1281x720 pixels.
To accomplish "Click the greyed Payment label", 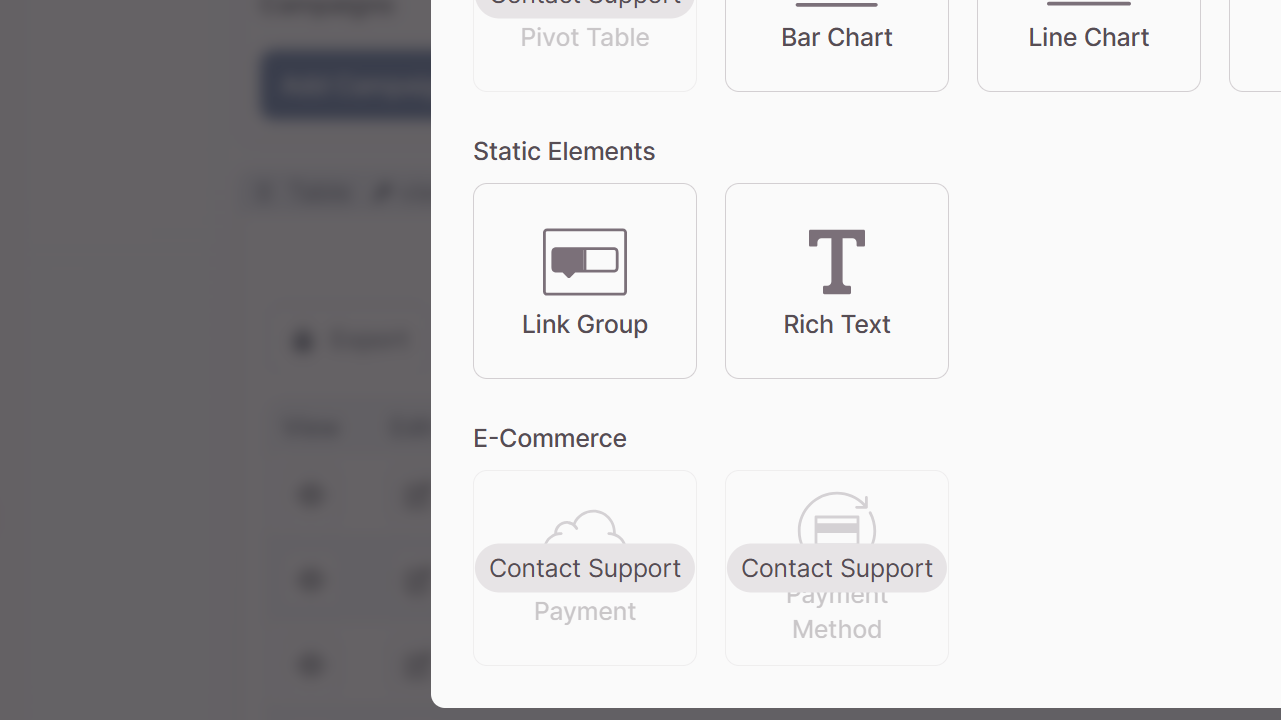I will [x=585, y=611].
